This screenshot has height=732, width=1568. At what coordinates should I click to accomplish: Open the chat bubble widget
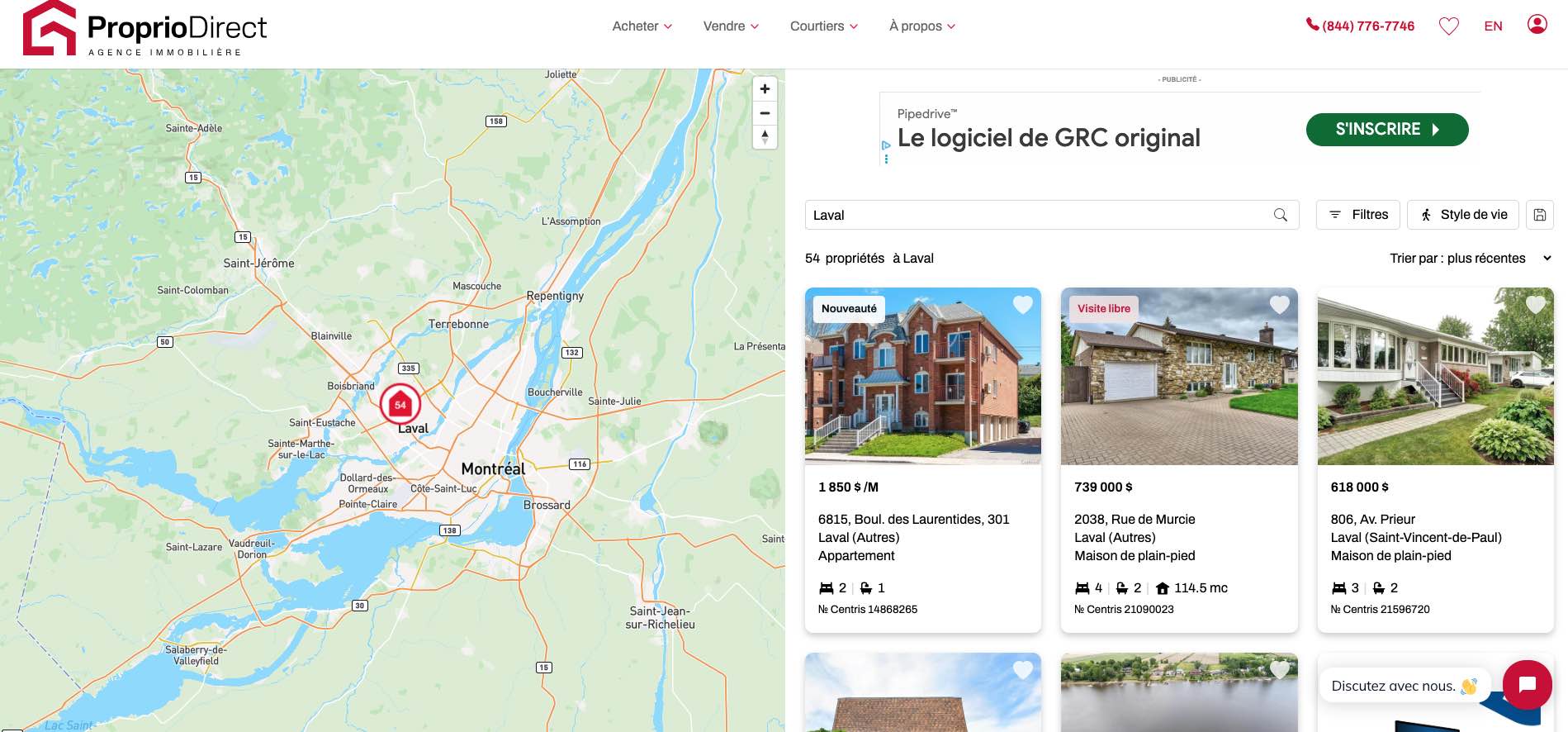1527,684
